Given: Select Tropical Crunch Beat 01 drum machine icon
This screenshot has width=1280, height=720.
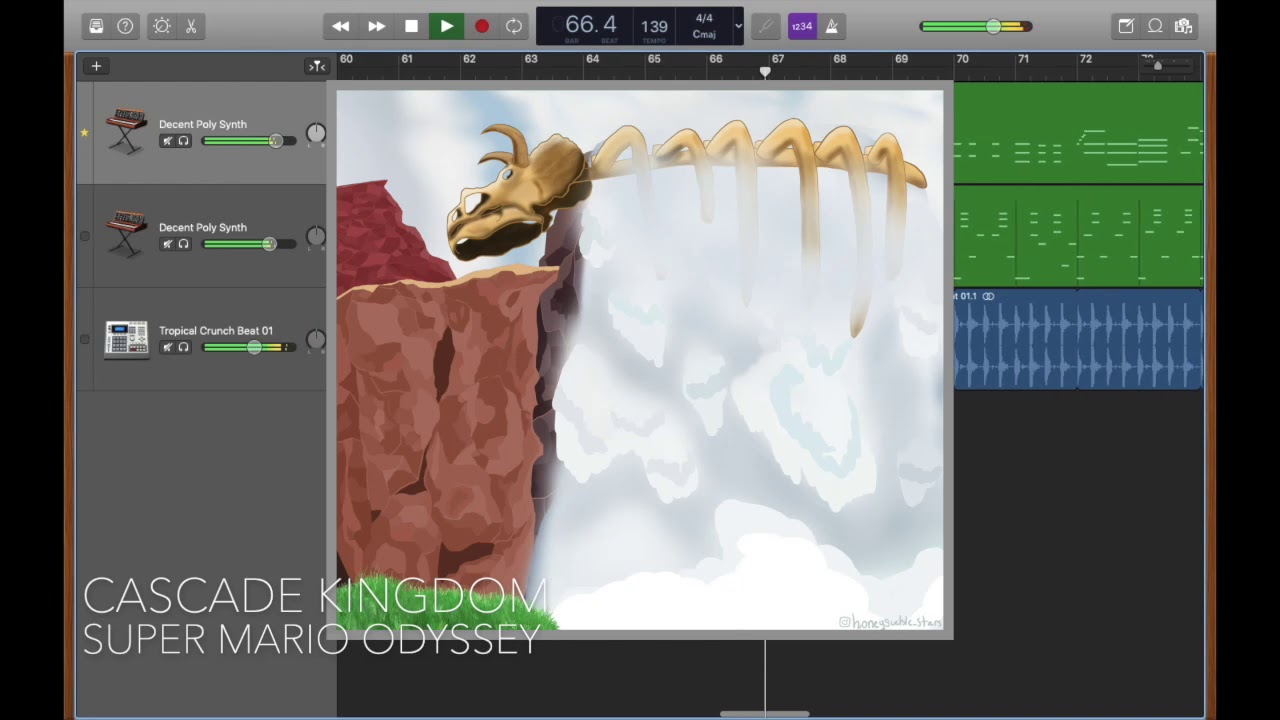Looking at the screenshot, I should 126,339.
